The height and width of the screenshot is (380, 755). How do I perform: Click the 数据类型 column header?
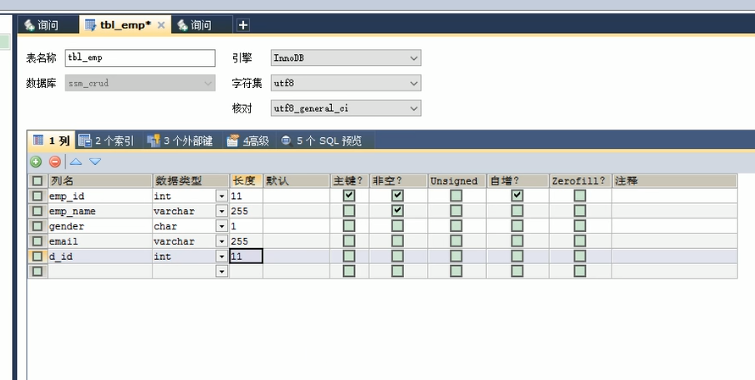pyautogui.click(x=191, y=181)
